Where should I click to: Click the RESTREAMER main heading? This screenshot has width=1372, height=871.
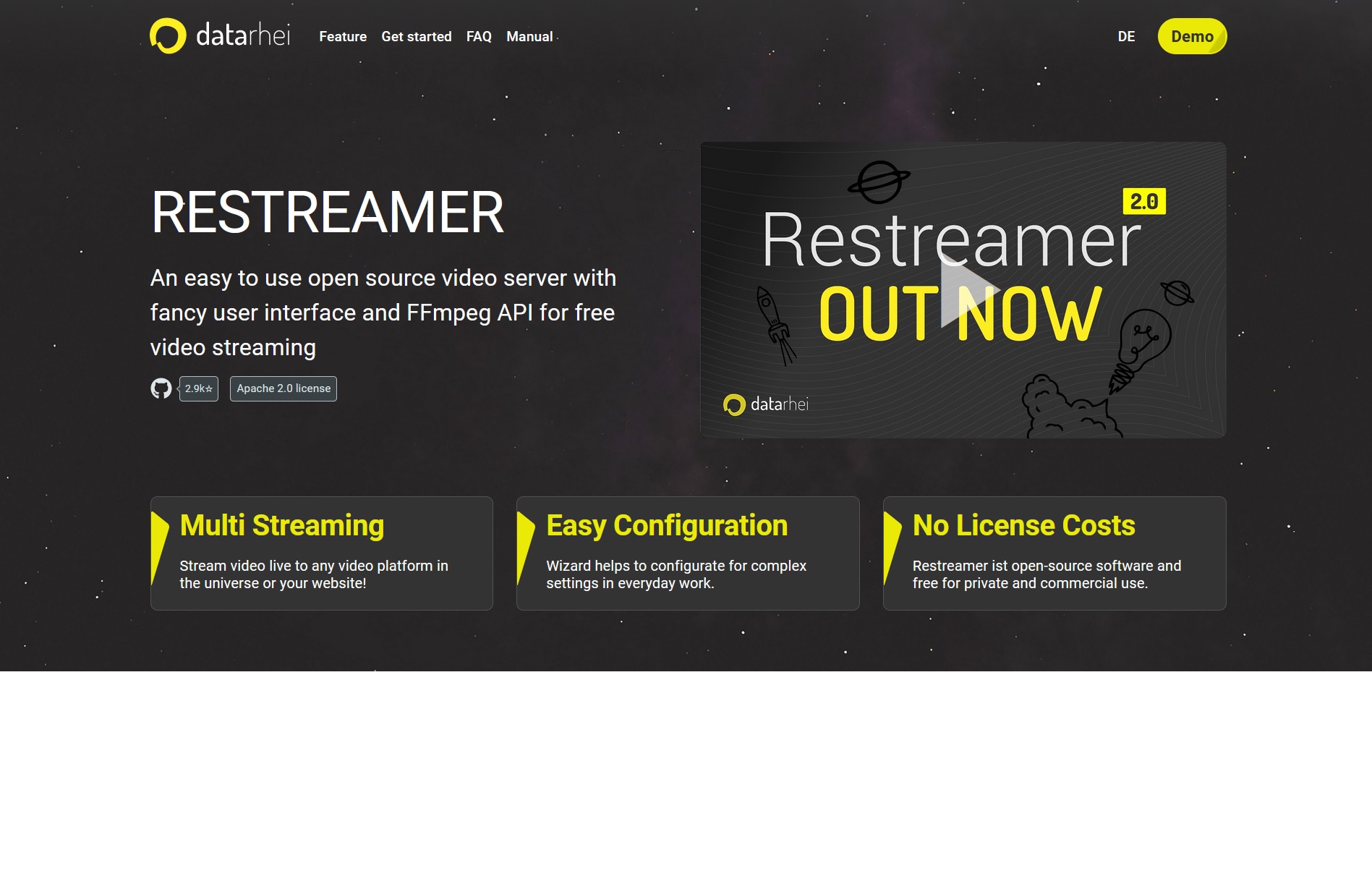[x=328, y=213]
